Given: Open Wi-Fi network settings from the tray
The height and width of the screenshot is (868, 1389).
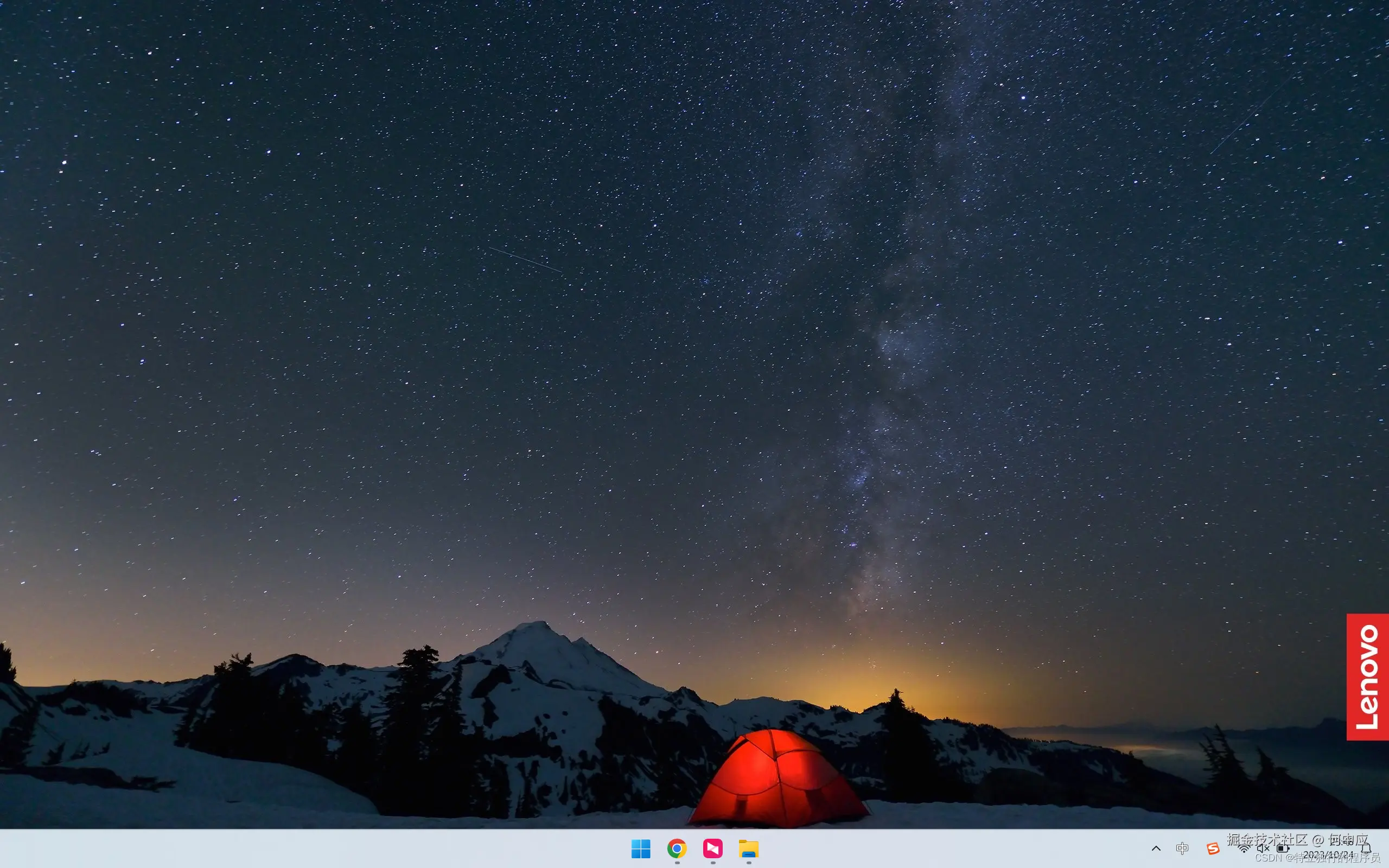Looking at the screenshot, I should pyautogui.click(x=1244, y=848).
